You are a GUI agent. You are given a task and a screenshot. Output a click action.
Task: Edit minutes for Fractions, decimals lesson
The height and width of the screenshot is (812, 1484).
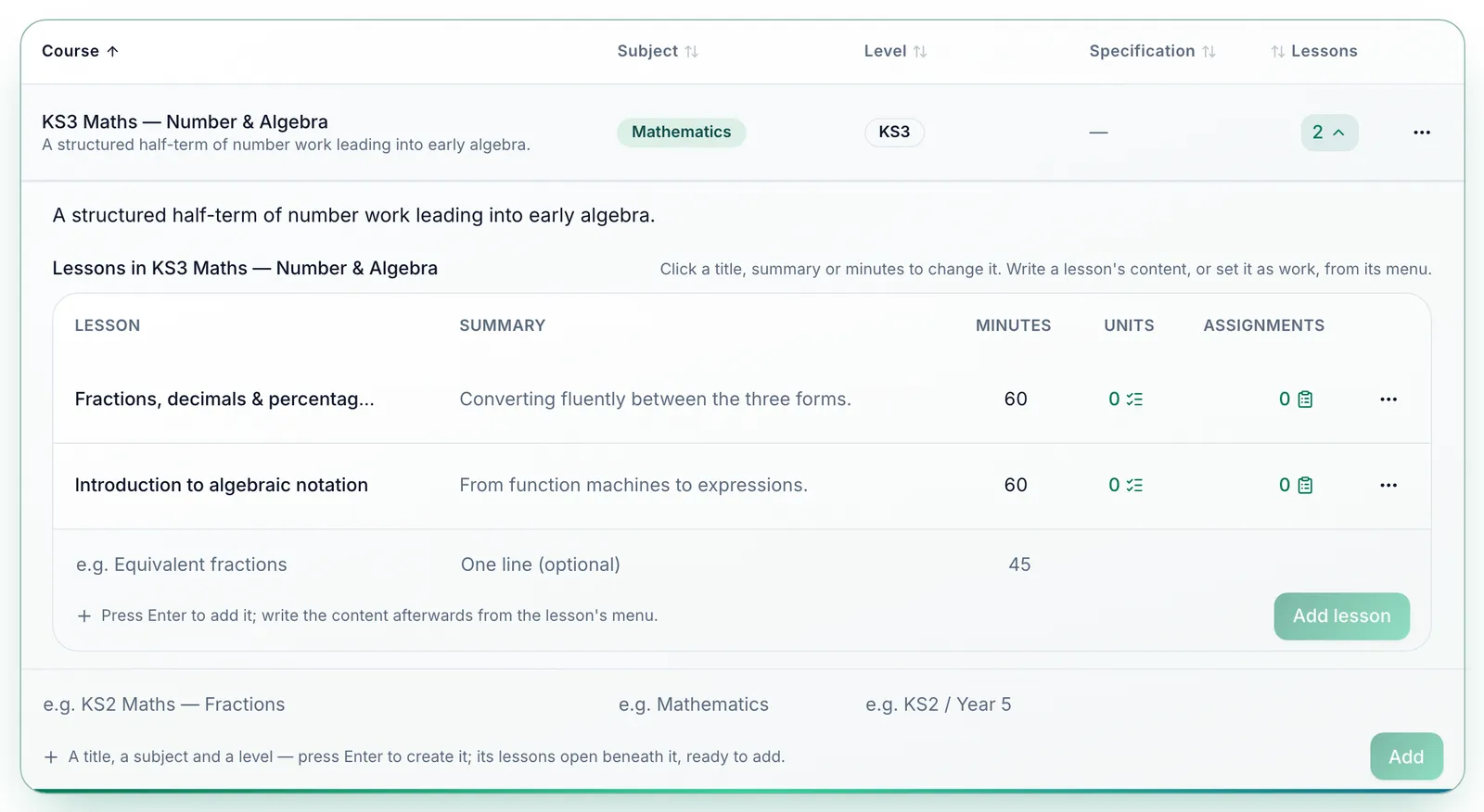click(1016, 400)
